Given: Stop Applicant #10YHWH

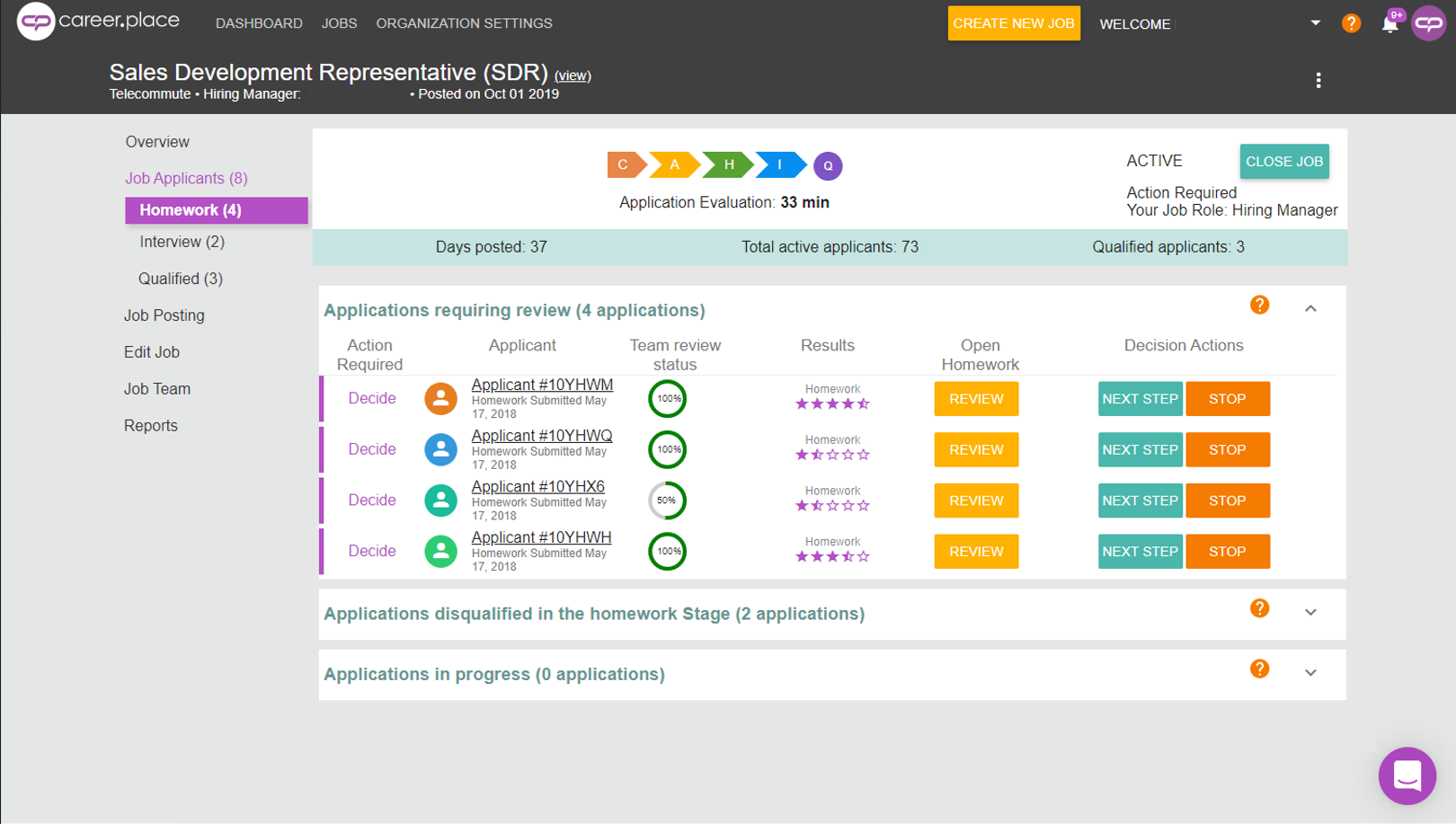Looking at the screenshot, I should (1228, 551).
